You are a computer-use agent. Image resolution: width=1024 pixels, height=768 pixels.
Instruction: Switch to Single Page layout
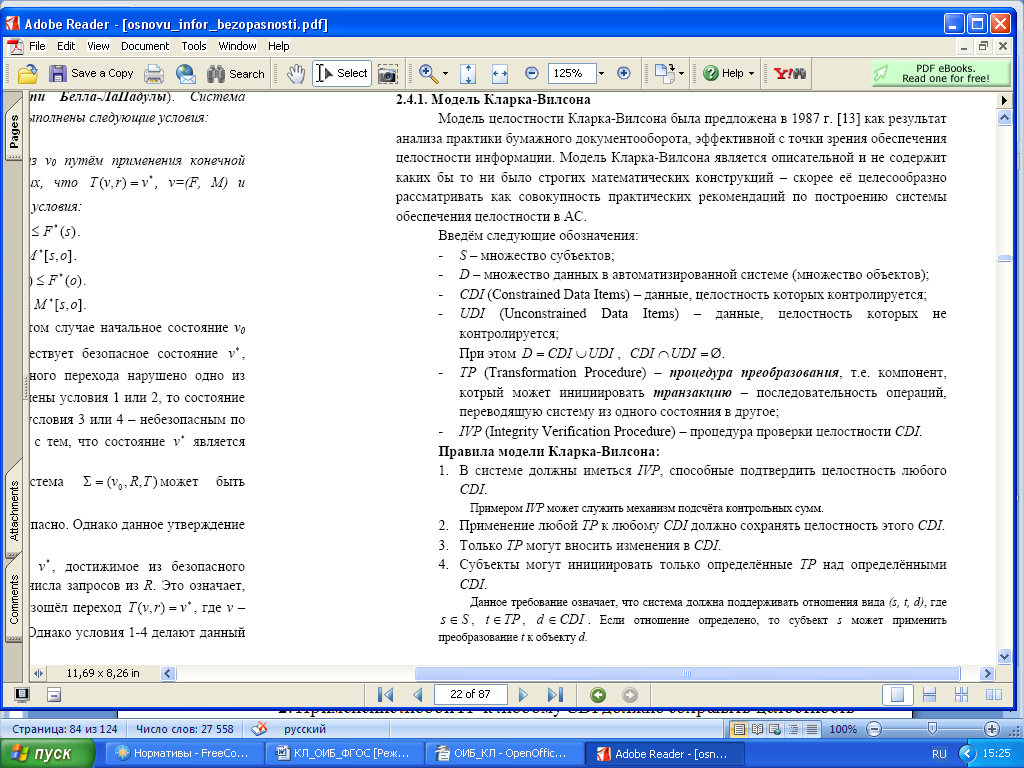(897, 695)
